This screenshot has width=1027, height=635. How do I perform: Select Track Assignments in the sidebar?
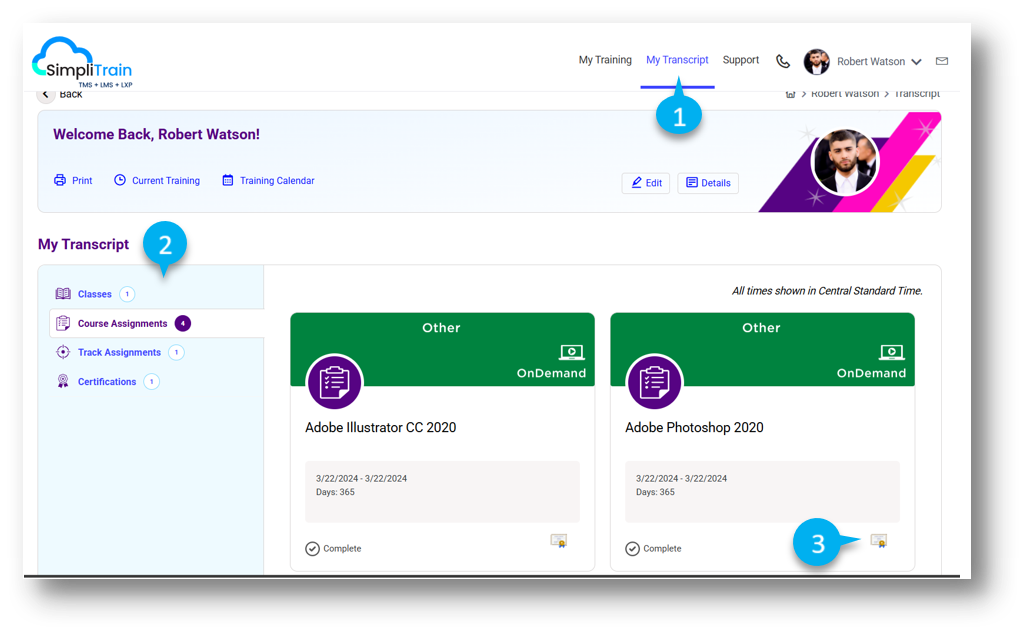coord(118,352)
